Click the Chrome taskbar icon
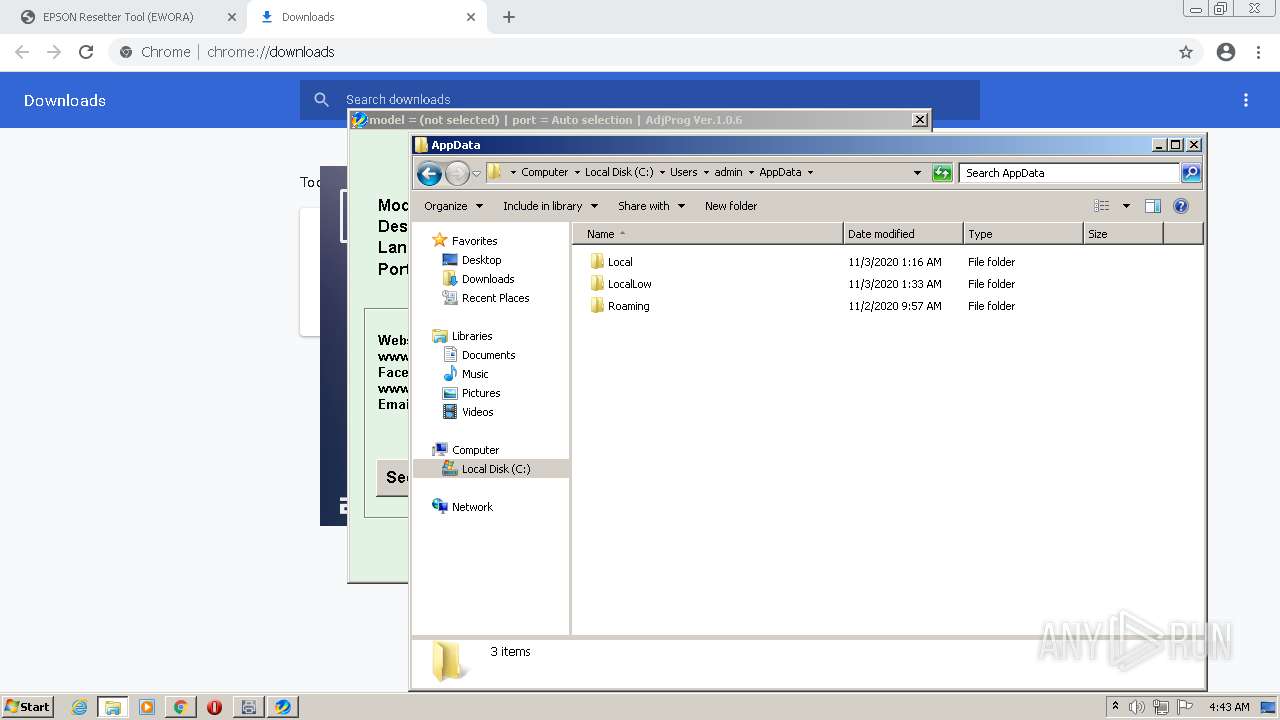Screen dimensions: 1280x720 pyautogui.click(x=181, y=707)
